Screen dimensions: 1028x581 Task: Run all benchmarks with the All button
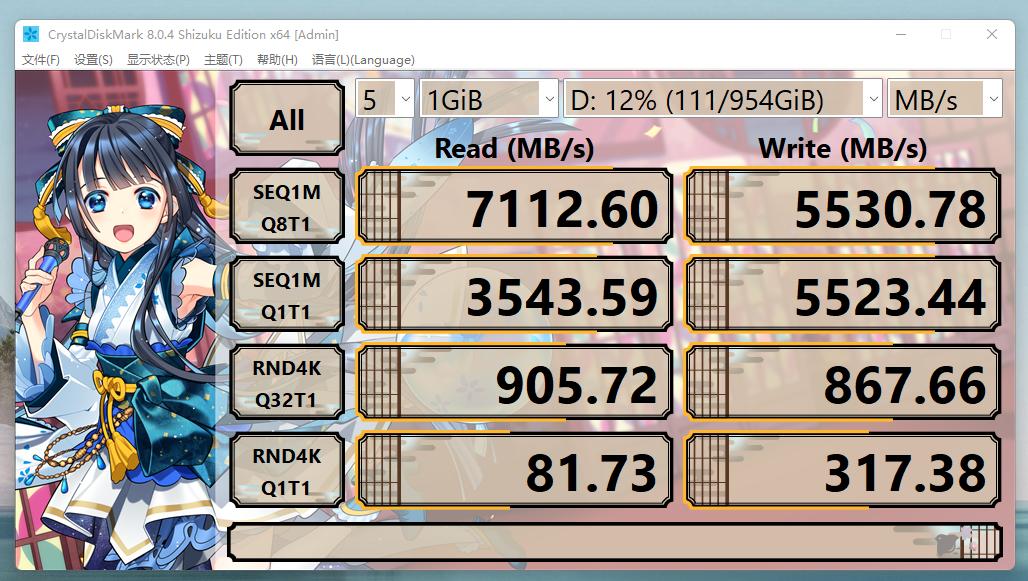click(x=287, y=119)
